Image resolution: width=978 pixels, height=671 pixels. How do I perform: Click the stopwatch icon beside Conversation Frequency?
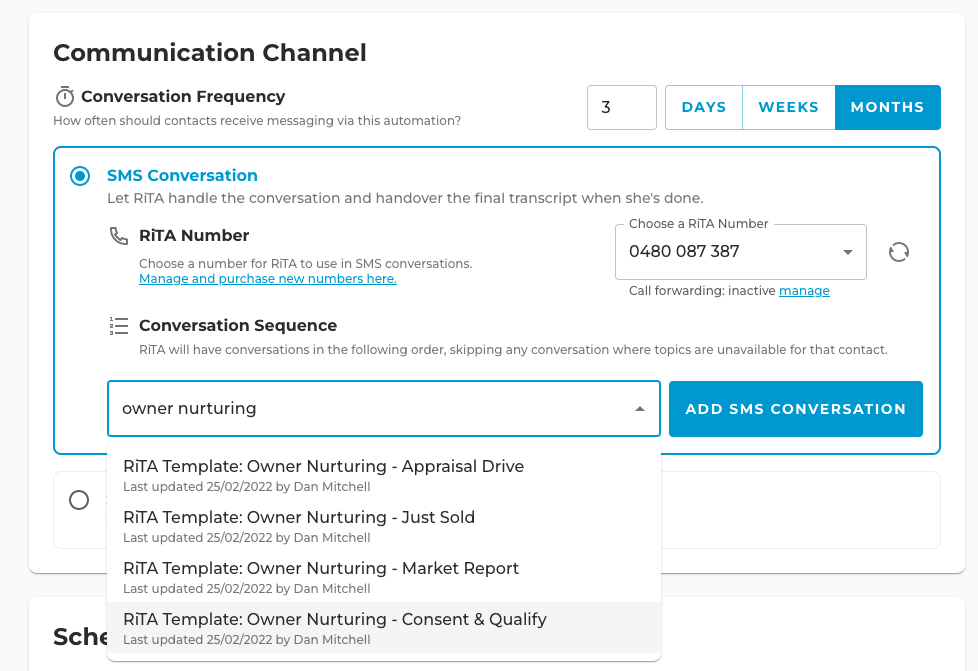click(64, 97)
